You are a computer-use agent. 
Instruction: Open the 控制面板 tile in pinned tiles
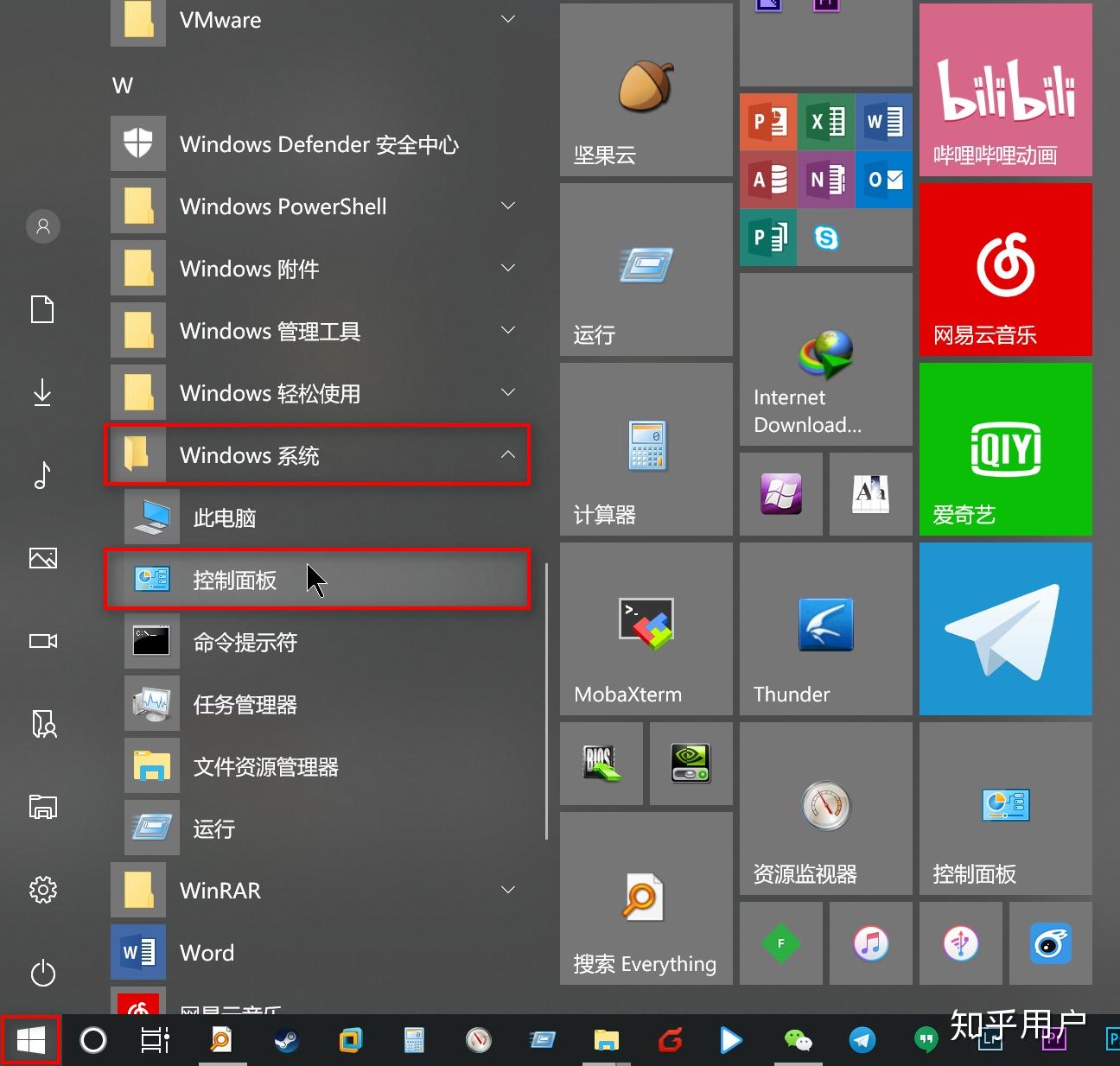1005,809
